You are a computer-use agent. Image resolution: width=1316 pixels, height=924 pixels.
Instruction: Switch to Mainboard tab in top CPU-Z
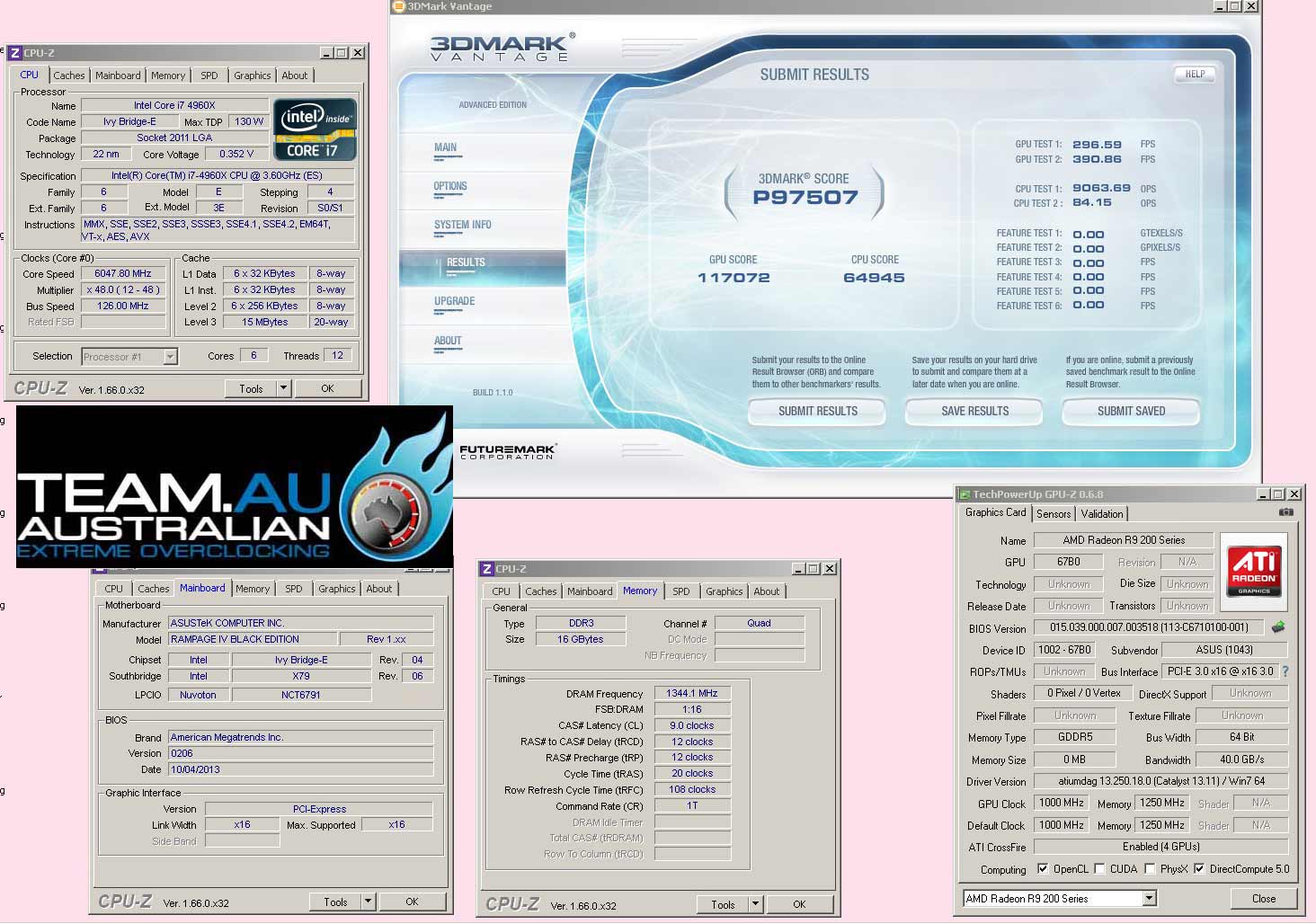point(118,76)
